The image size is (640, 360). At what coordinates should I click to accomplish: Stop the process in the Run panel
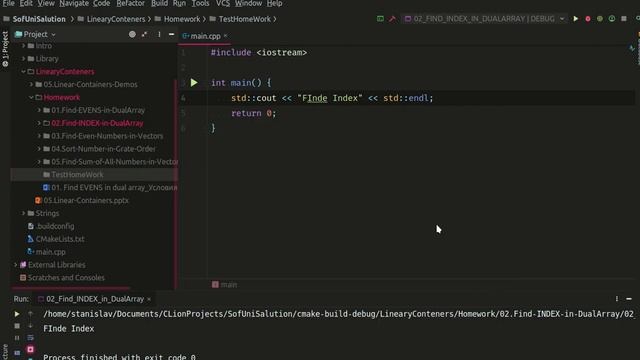point(17,326)
